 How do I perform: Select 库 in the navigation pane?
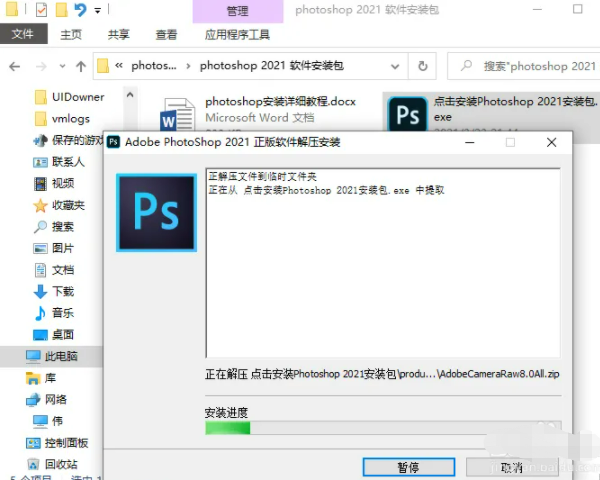pyautogui.click(x=41, y=378)
